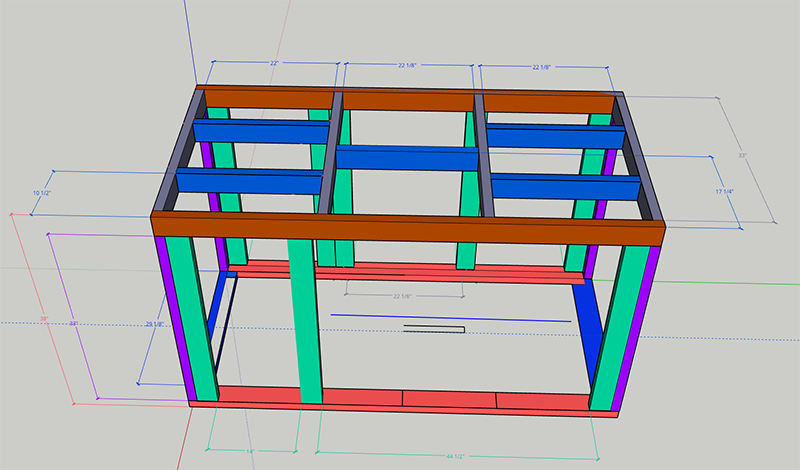Click the green 14" dimension label
This screenshot has width=800, height=470.
[250, 452]
